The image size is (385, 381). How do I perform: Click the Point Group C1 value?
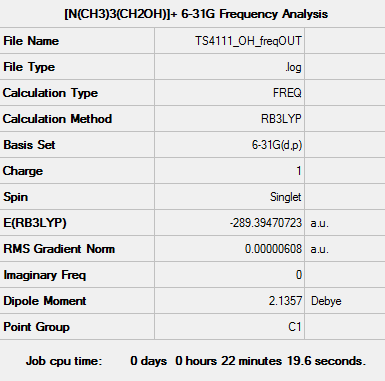295,327
